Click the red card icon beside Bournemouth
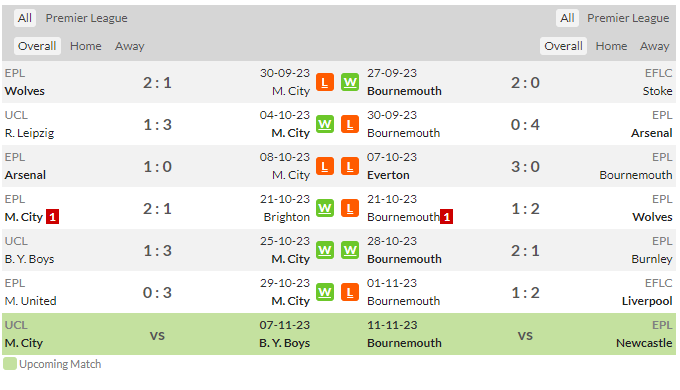The height and width of the screenshot is (390, 680). tap(447, 216)
